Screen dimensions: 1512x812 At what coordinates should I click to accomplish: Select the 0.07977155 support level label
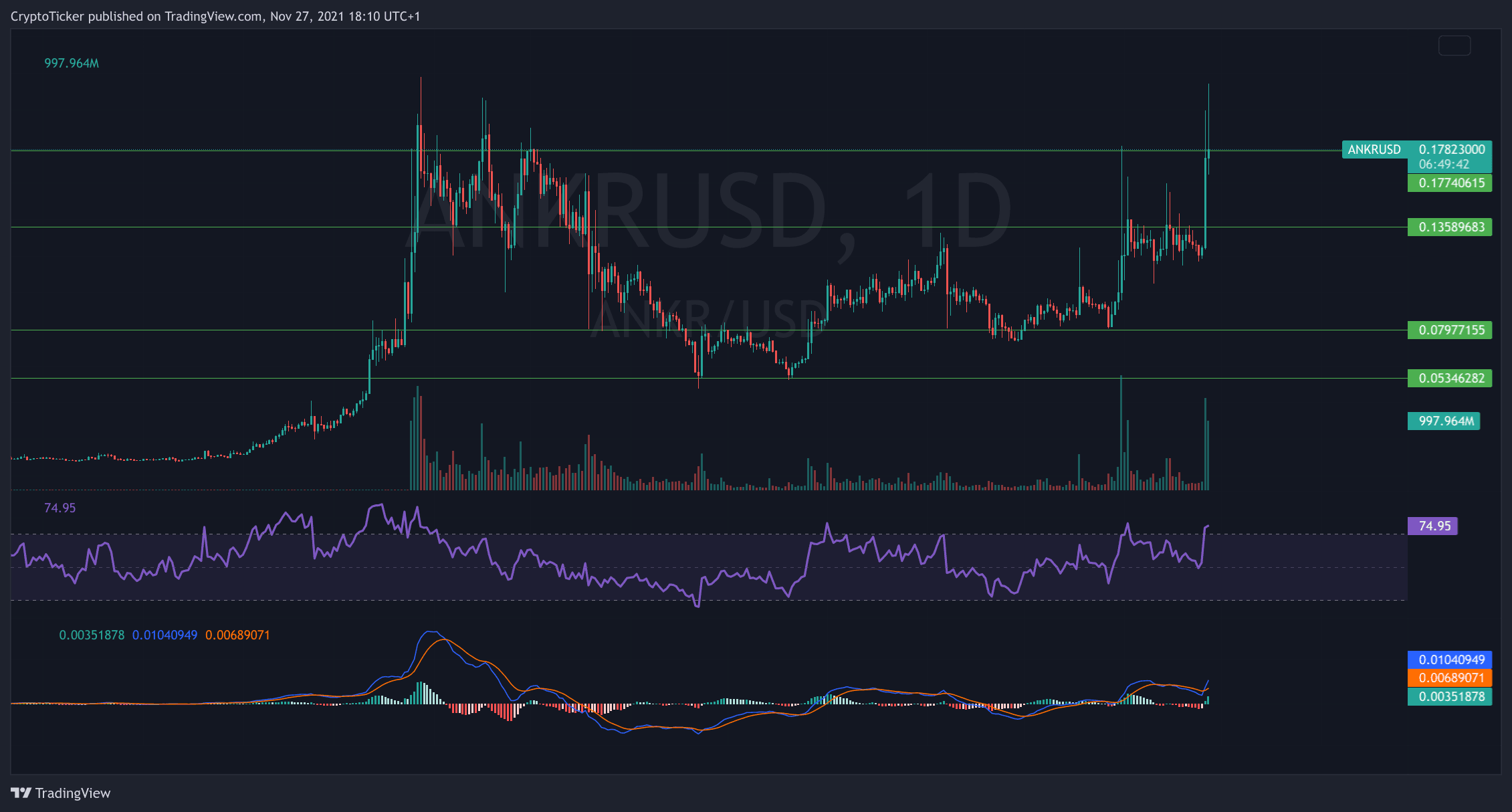click(1451, 330)
